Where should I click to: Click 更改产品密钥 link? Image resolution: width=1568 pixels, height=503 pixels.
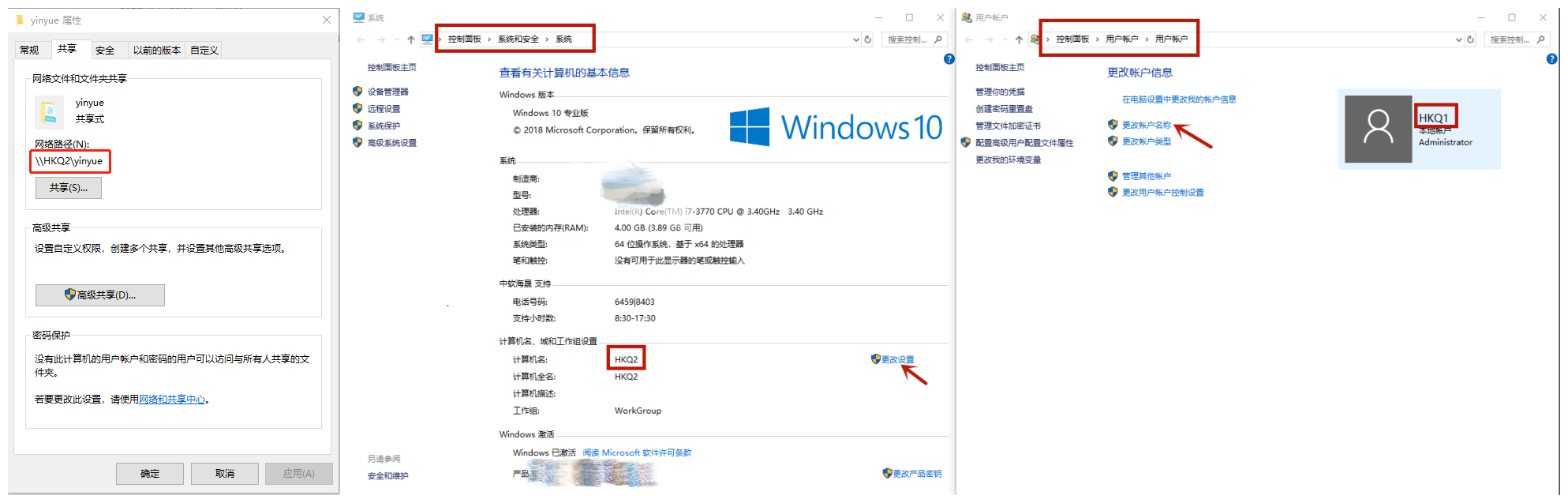[917, 474]
